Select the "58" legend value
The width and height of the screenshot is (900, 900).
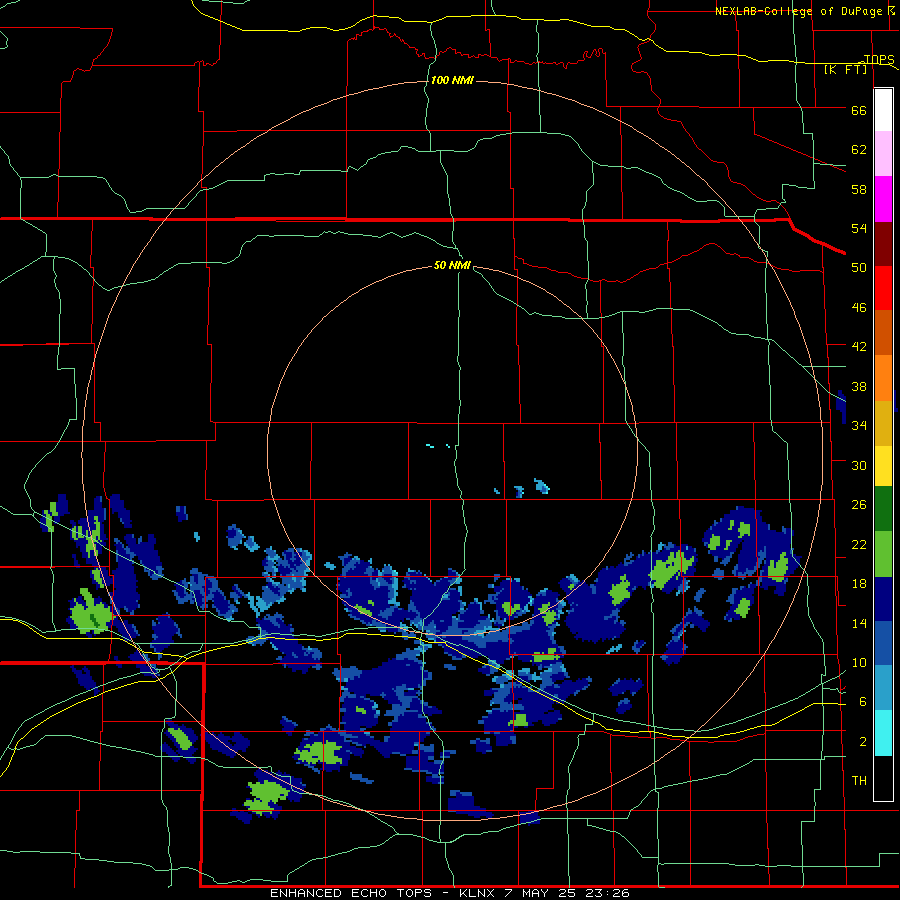(x=859, y=189)
